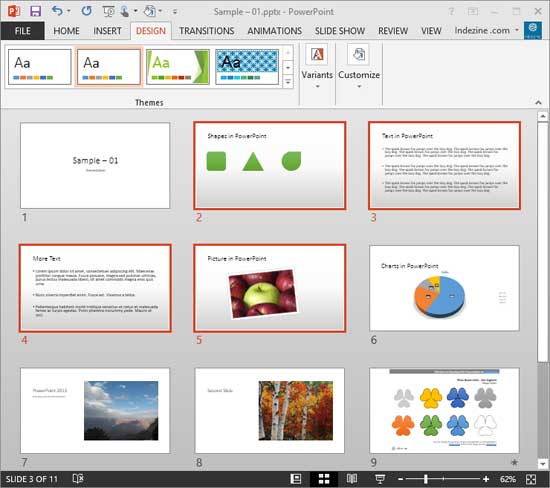Viewport: 550px width, 488px height.
Task: Click the vertical scrollbar thumb
Action: click(x=543, y=242)
